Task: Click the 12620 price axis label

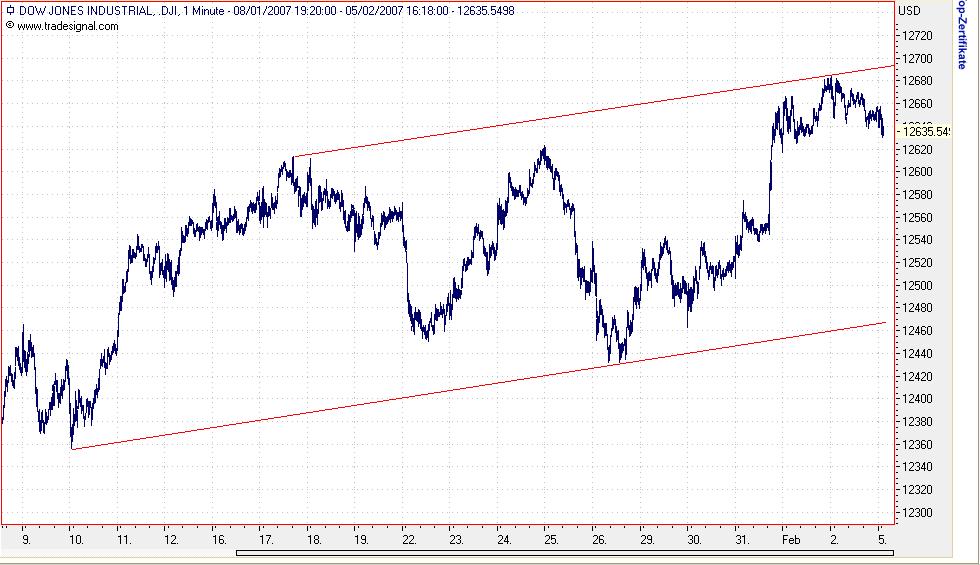Action: point(918,149)
